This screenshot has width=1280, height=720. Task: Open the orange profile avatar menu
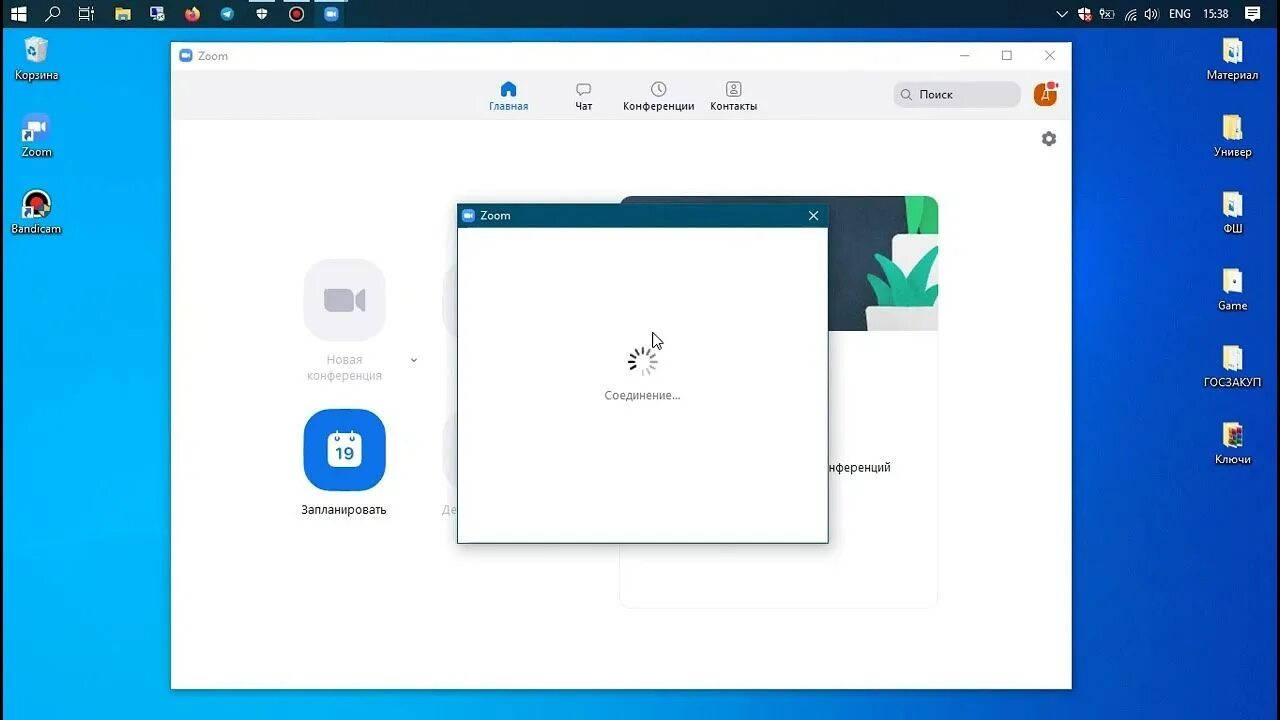pyautogui.click(x=1045, y=94)
